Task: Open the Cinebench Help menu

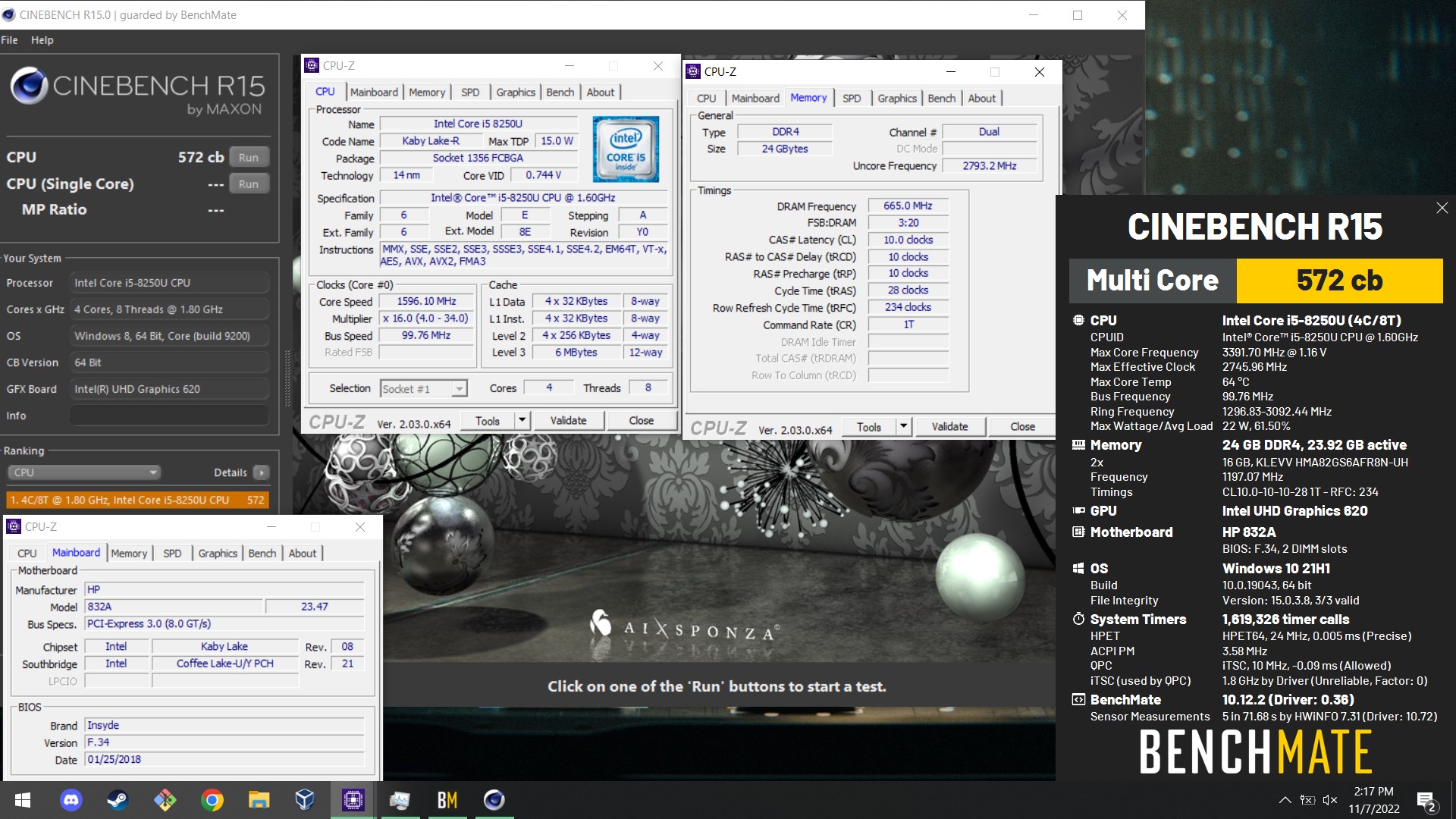Action: [42, 40]
